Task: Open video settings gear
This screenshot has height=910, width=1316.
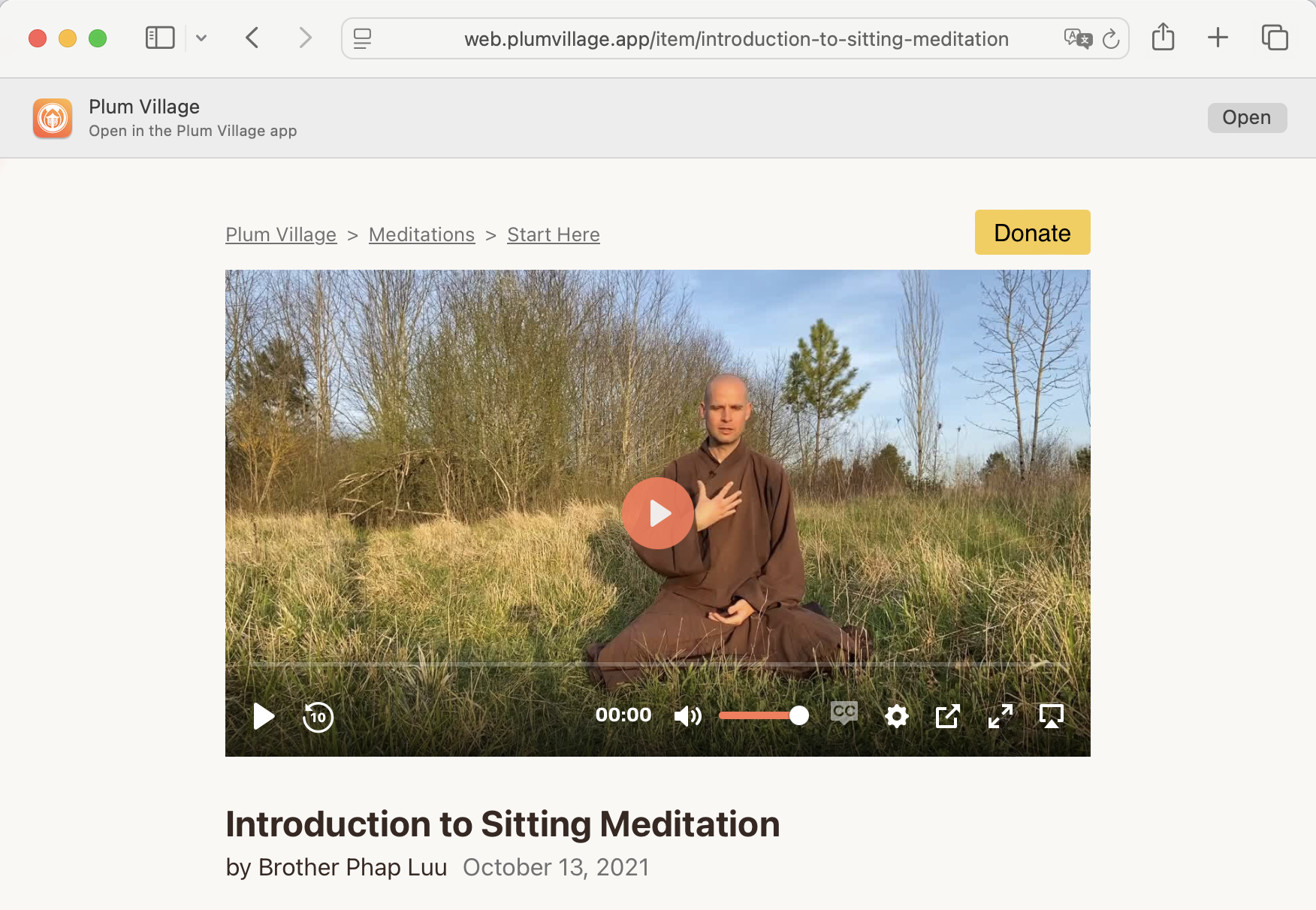Action: pos(896,716)
